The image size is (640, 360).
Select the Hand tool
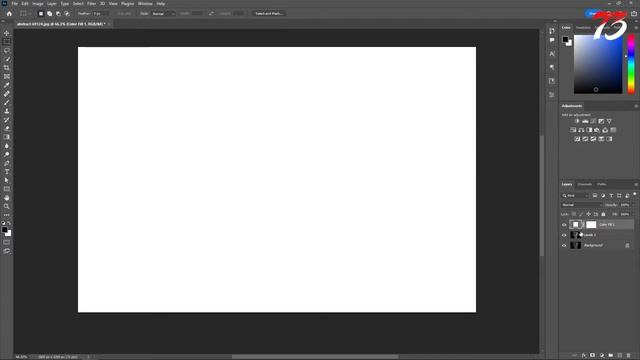click(7, 198)
